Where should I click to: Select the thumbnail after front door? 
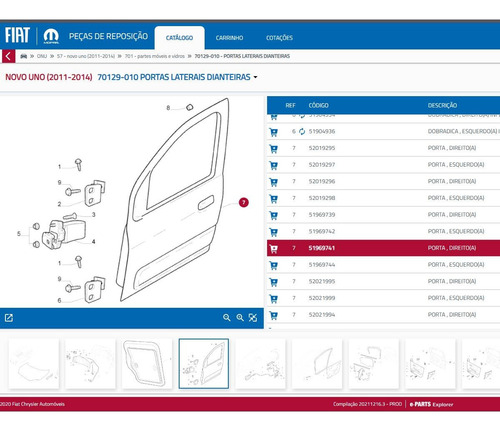260,364
